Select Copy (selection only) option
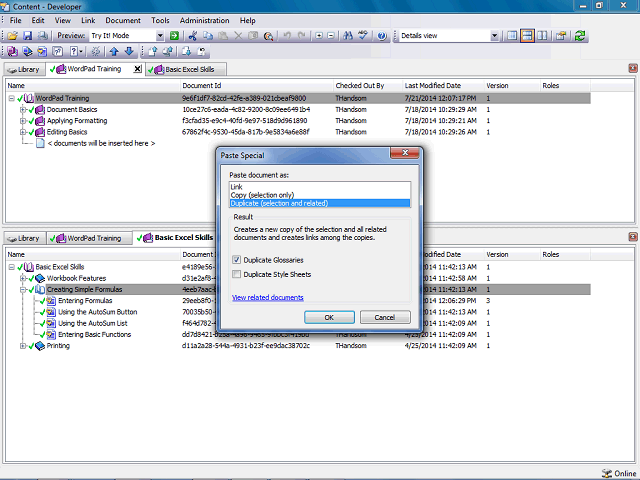The width and height of the screenshot is (640, 480). [320, 195]
